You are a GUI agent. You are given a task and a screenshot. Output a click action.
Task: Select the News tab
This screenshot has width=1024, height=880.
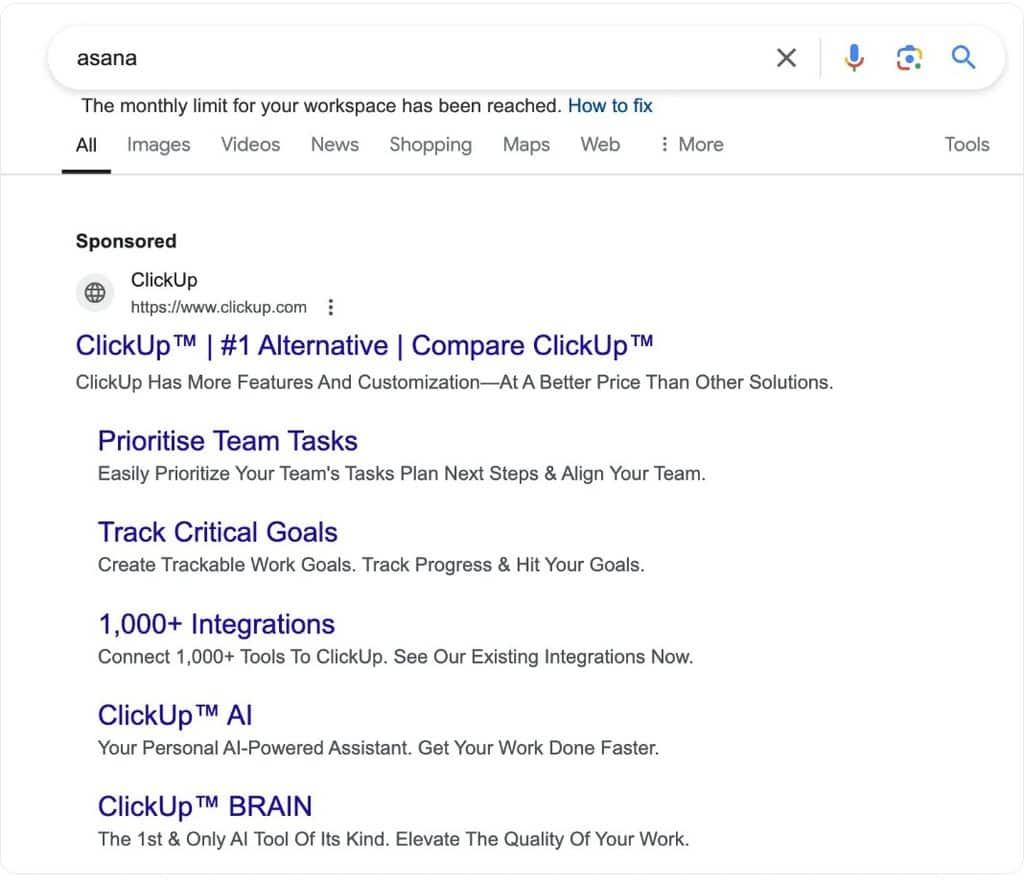click(334, 144)
